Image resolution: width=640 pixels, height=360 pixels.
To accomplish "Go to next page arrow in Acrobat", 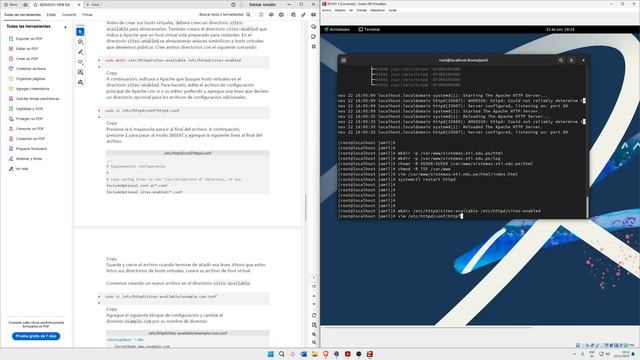I will 314,304.
